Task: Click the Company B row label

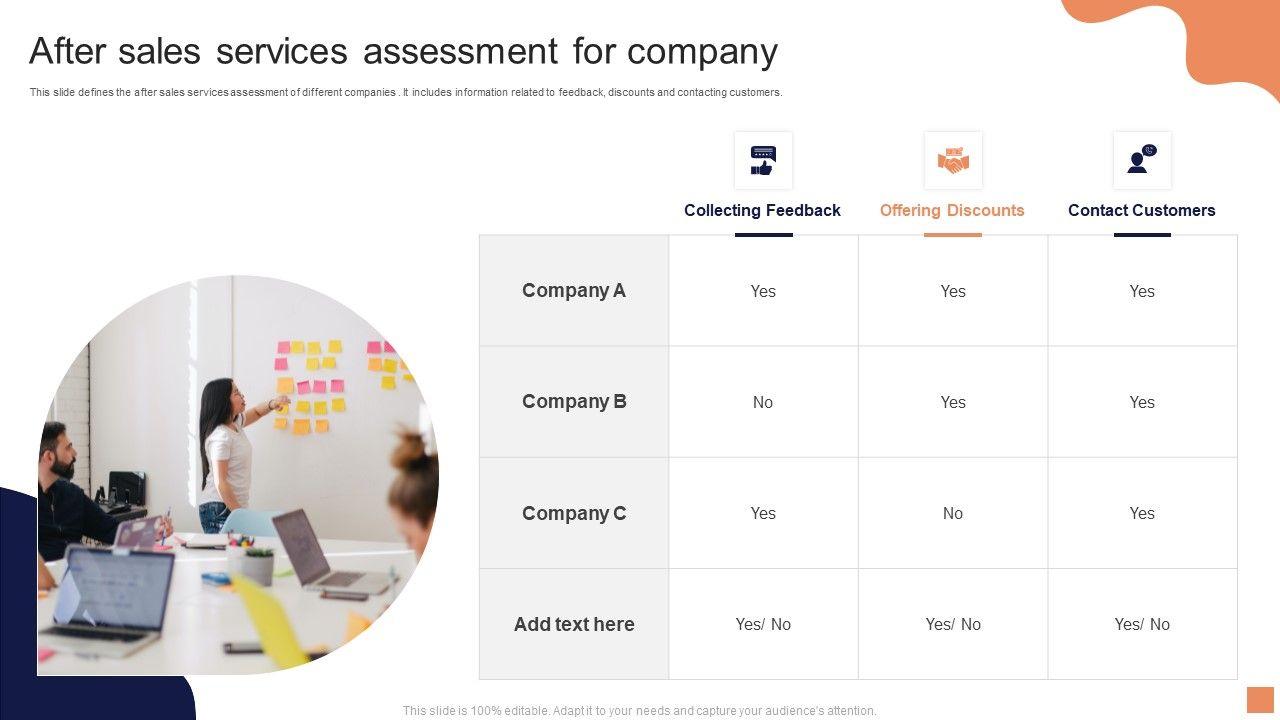Action: tap(574, 402)
